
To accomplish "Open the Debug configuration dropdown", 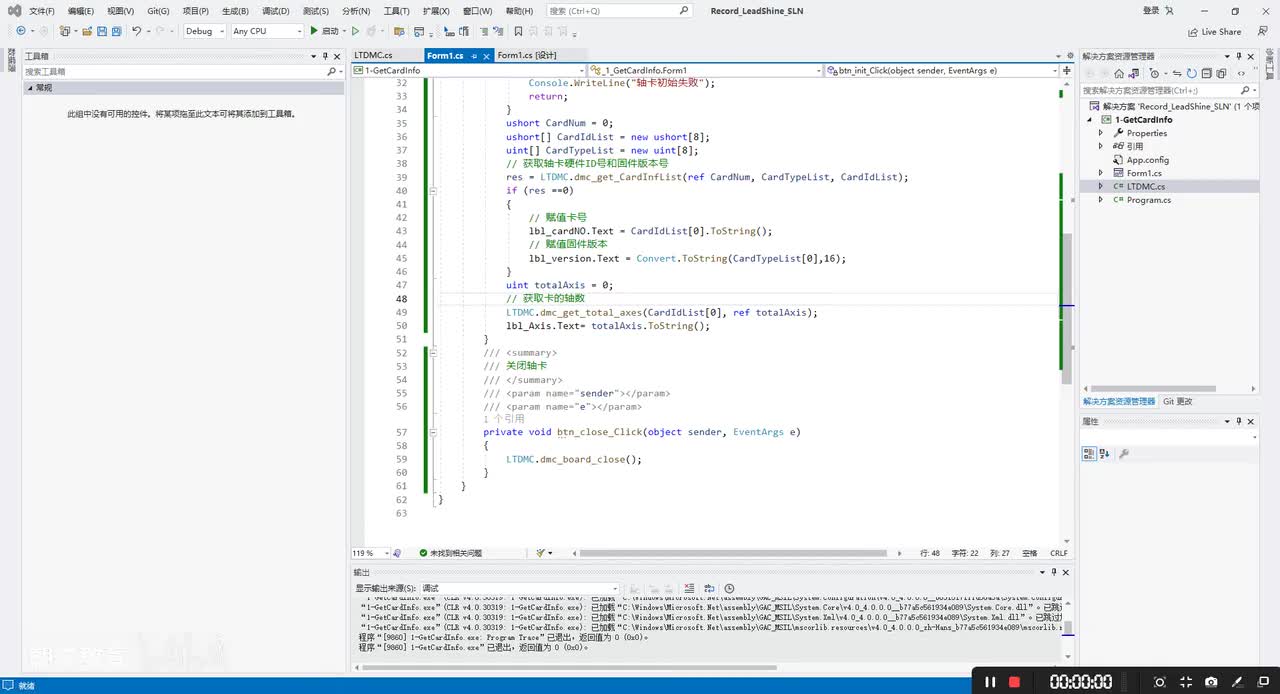I will (x=204, y=31).
